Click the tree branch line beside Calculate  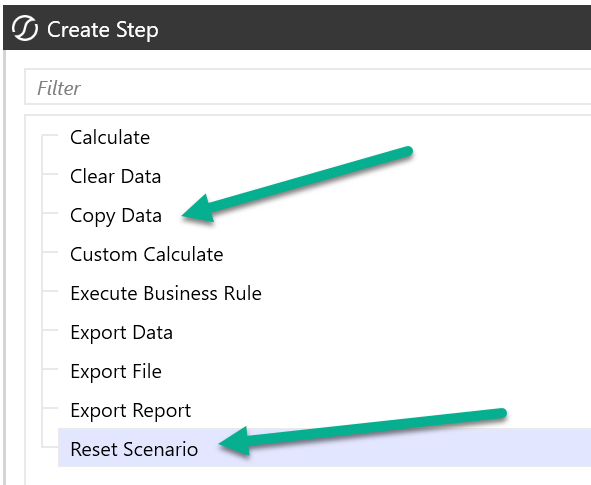click(50, 135)
